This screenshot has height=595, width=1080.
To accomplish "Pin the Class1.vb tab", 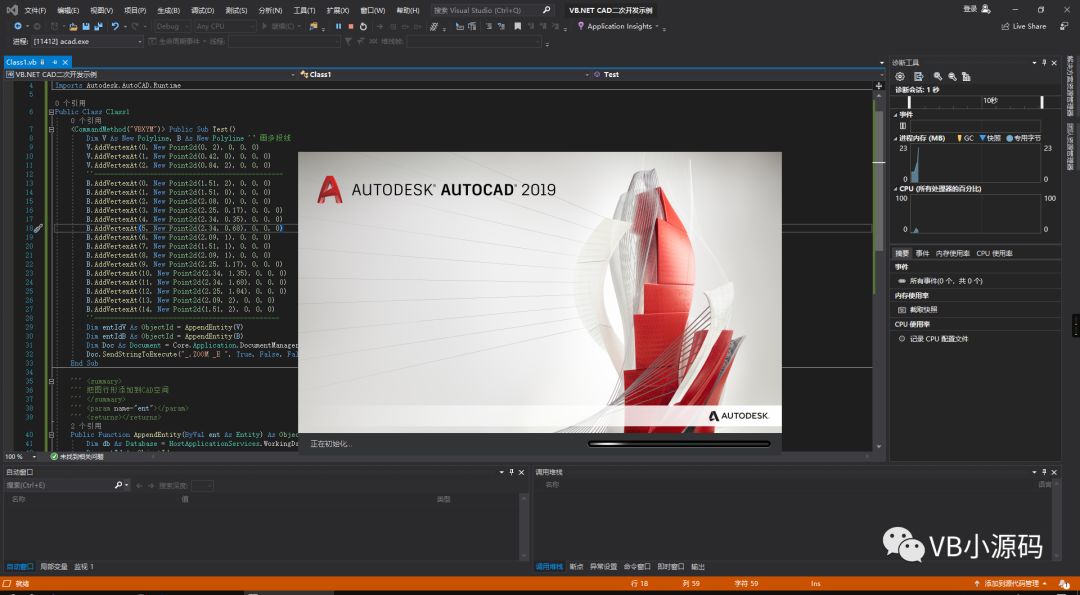I will pos(55,62).
